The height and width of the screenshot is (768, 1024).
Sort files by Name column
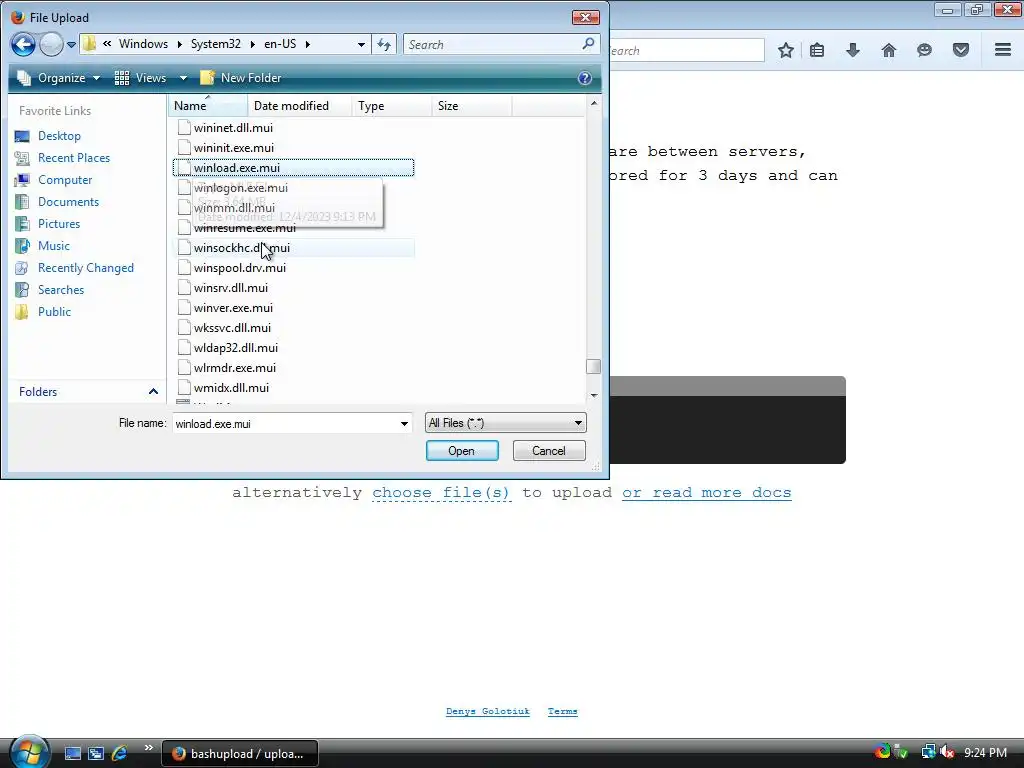tap(208, 106)
